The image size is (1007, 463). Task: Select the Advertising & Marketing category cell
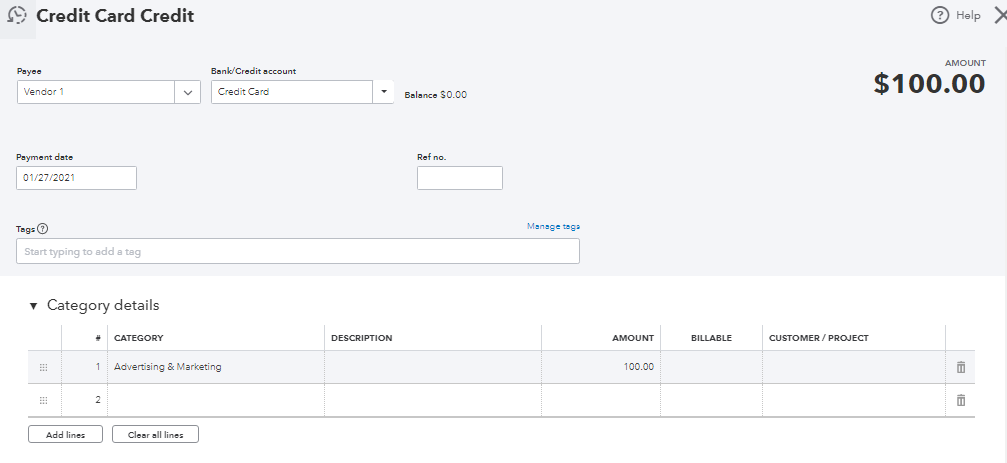click(x=215, y=367)
